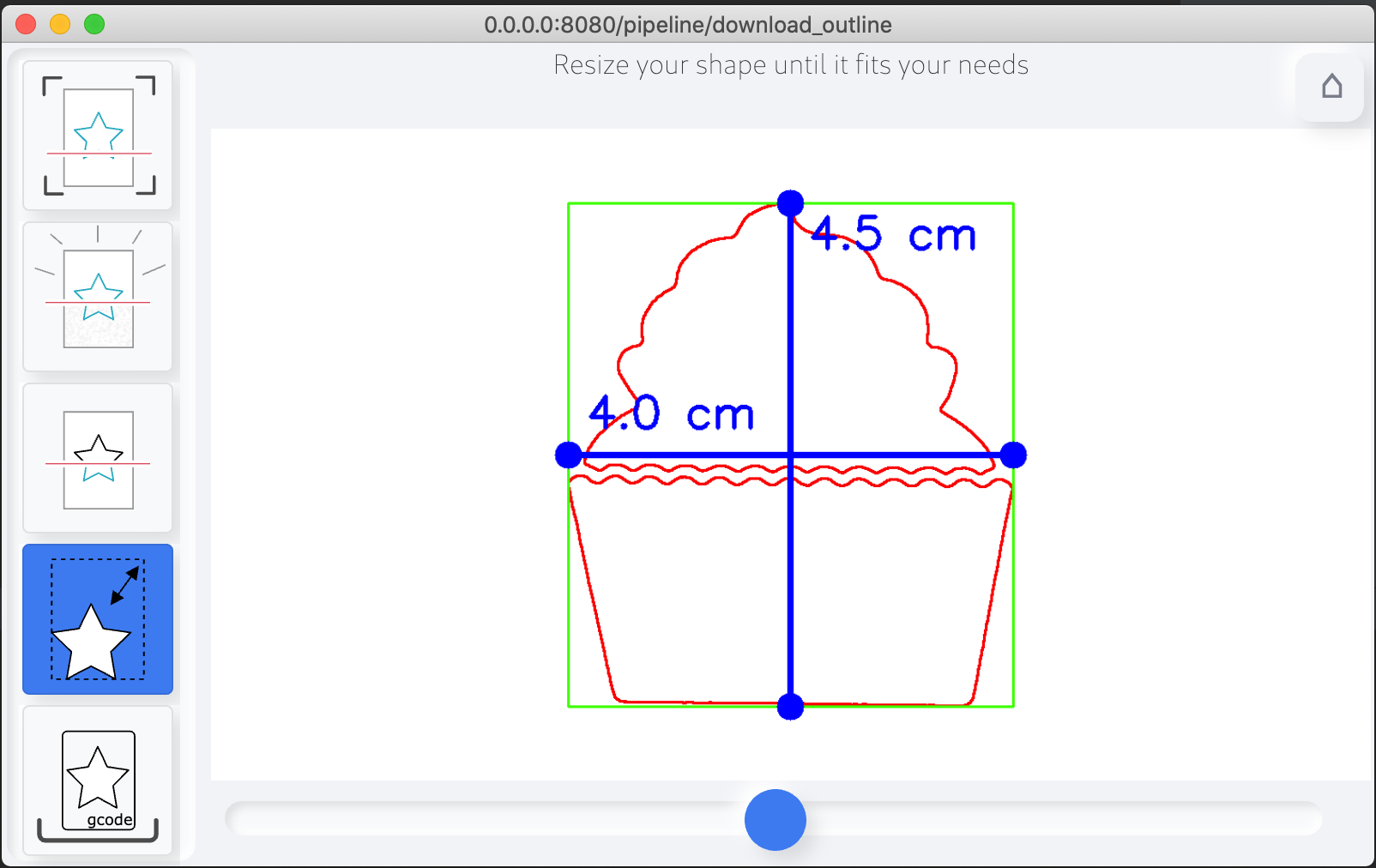Click the scan frame icon above the sidebar
Image resolution: width=1376 pixels, height=868 pixels.
[98, 135]
